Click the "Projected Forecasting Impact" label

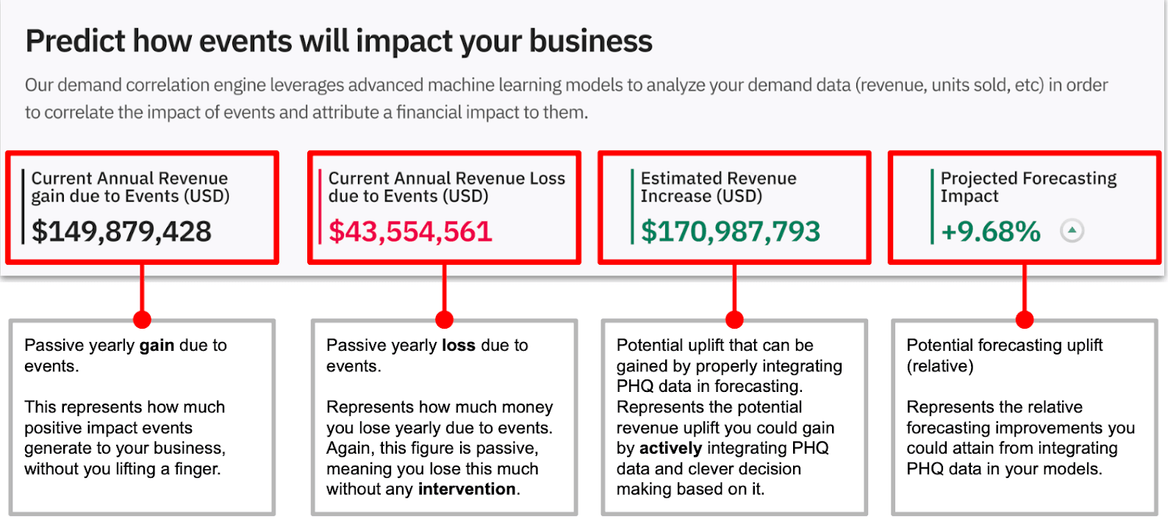point(1028,187)
